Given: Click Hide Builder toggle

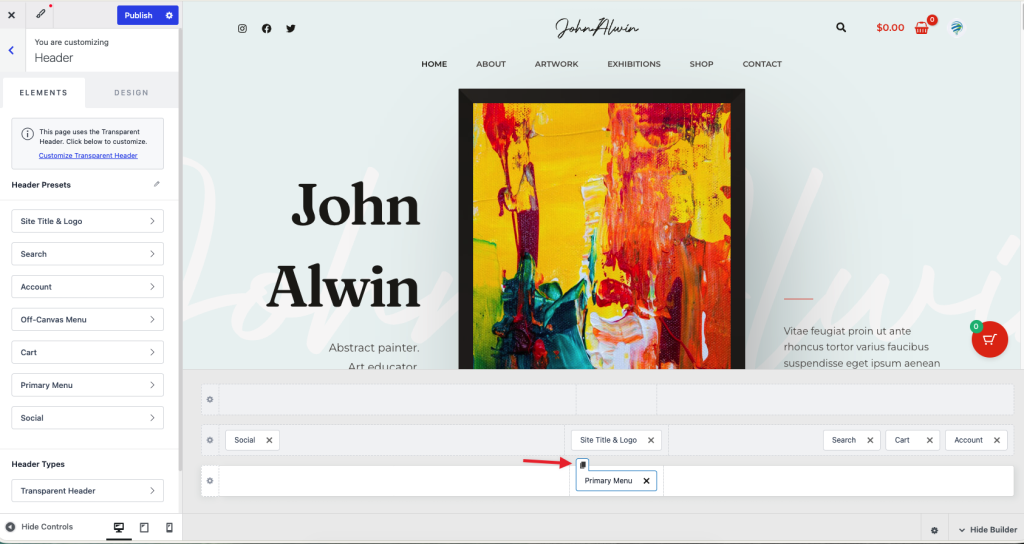Looking at the screenshot, I should (x=987, y=530).
